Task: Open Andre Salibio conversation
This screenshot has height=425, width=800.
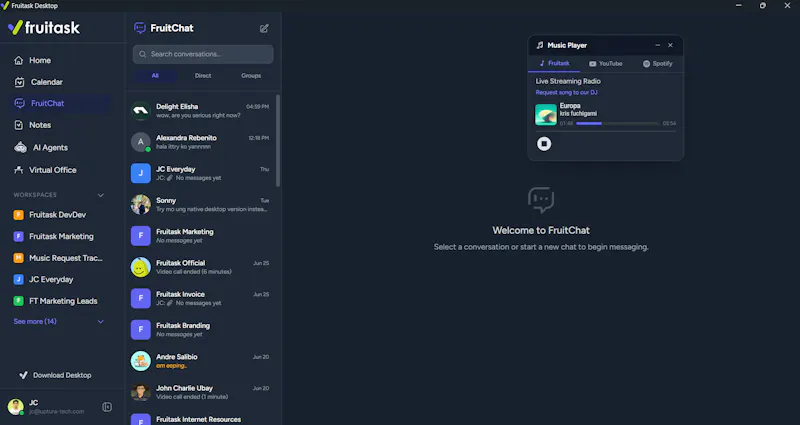Action: pos(201,361)
